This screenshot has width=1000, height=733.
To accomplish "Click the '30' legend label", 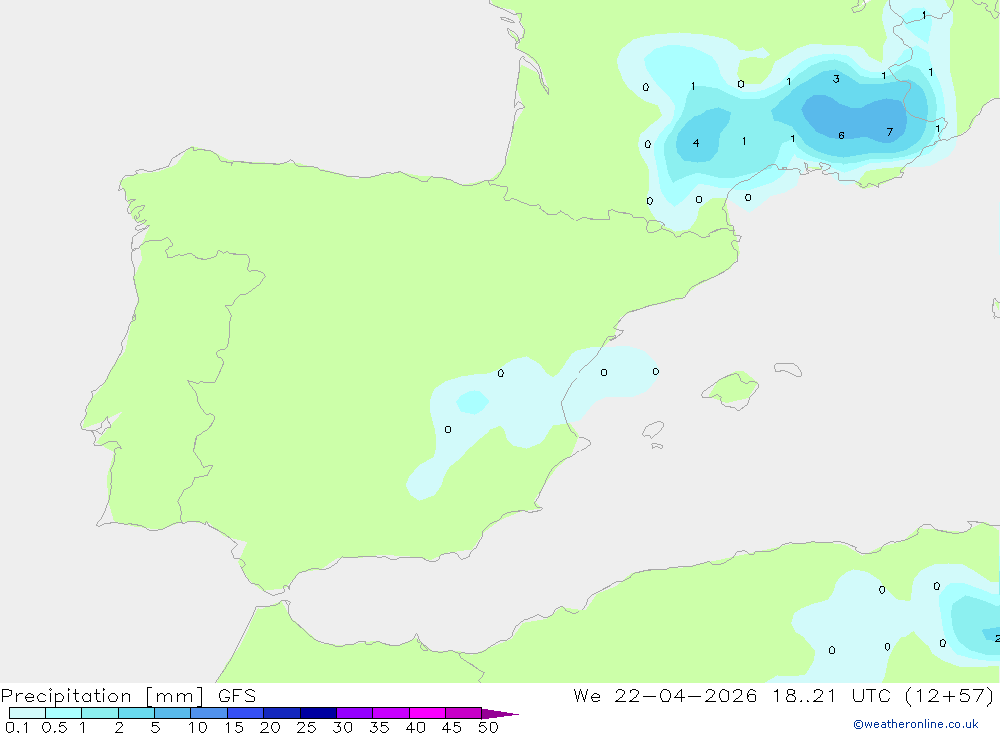I will [342, 727].
